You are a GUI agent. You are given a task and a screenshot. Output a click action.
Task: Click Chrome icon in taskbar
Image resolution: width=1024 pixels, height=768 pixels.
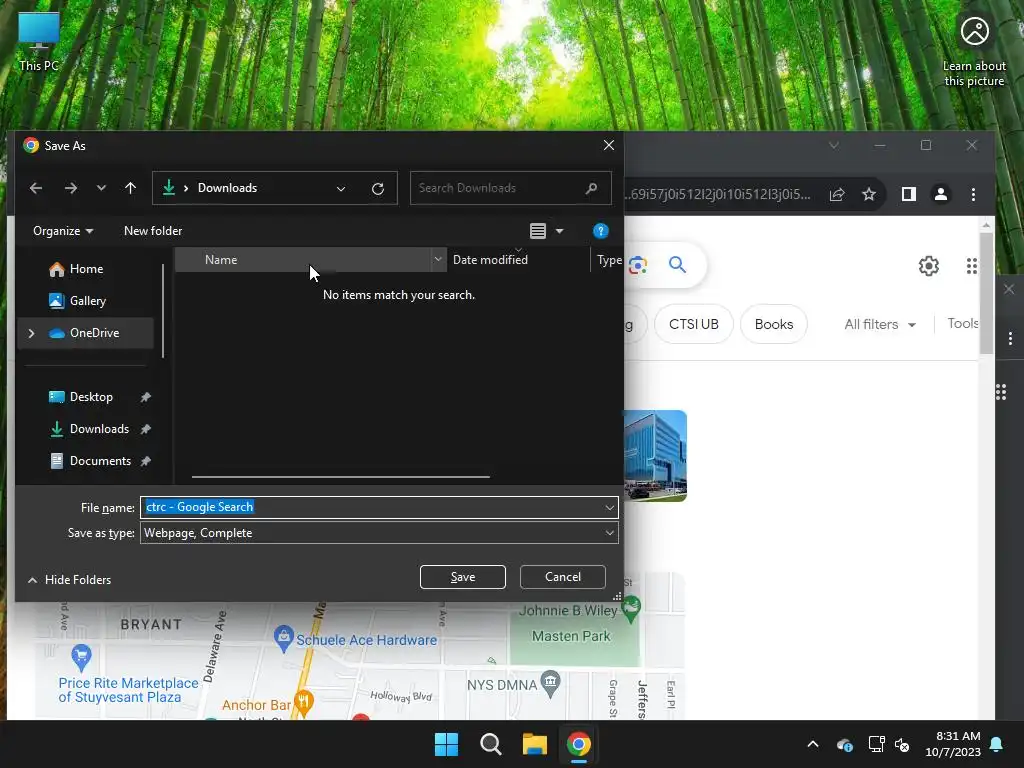tap(579, 744)
